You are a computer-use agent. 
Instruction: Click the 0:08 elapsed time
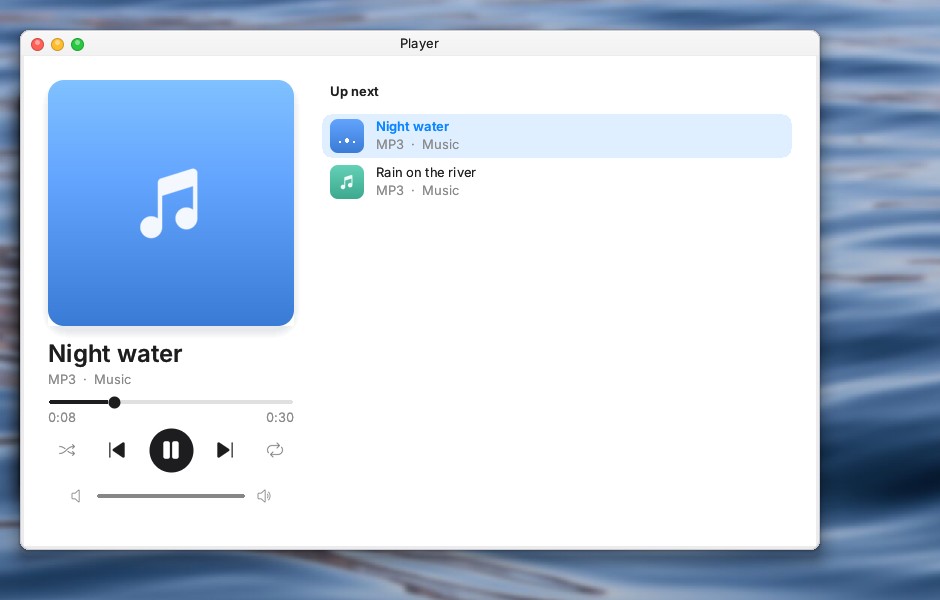(62, 418)
